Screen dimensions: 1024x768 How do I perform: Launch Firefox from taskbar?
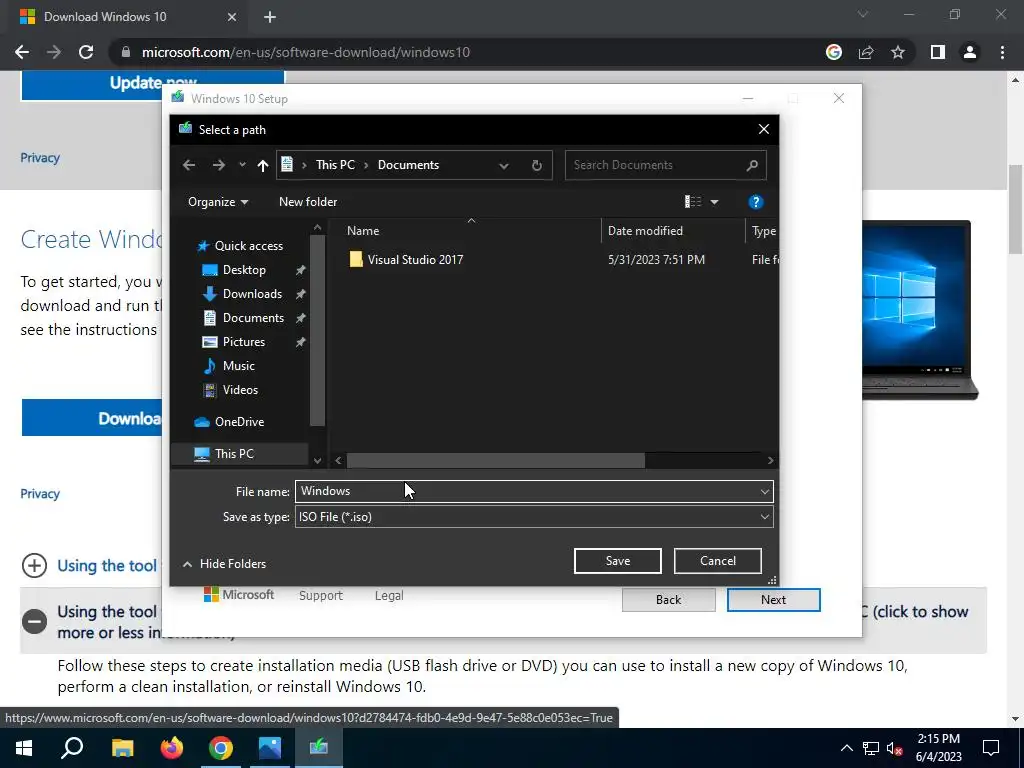pos(172,748)
